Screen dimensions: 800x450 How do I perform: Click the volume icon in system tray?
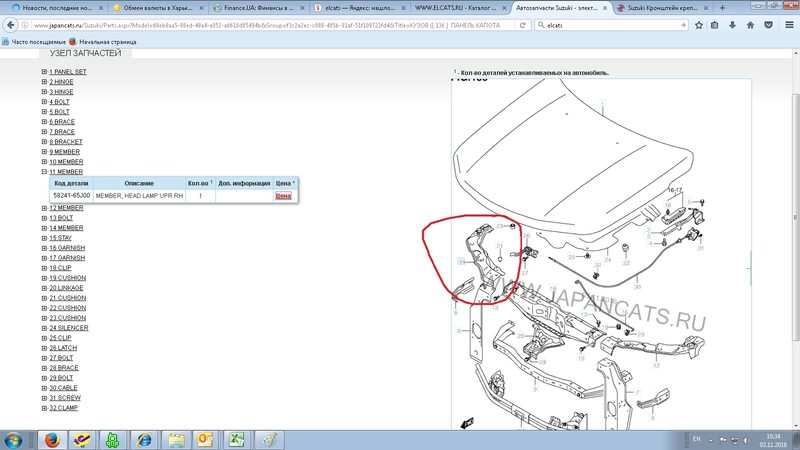[746, 440]
